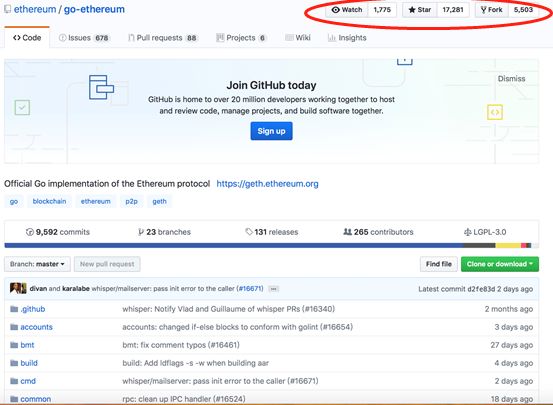The width and height of the screenshot is (553, 405).
Task: Click the blue Sign up button
Action: pyautogui.click(x=271, y=131)
